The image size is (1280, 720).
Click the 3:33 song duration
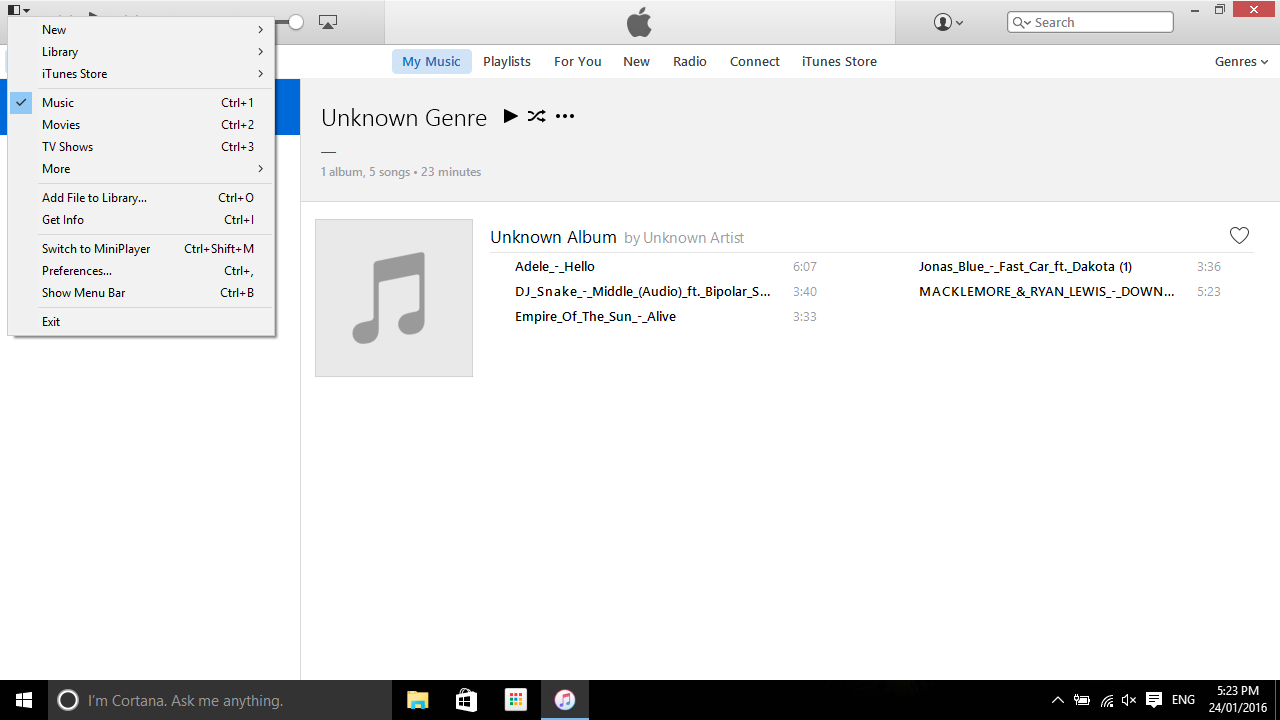click(805, 317)
